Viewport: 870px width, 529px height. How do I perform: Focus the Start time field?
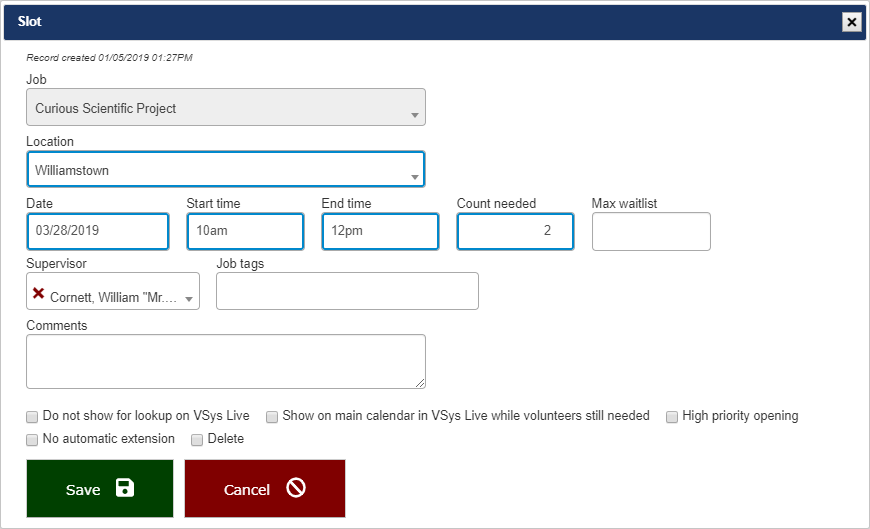245,231
